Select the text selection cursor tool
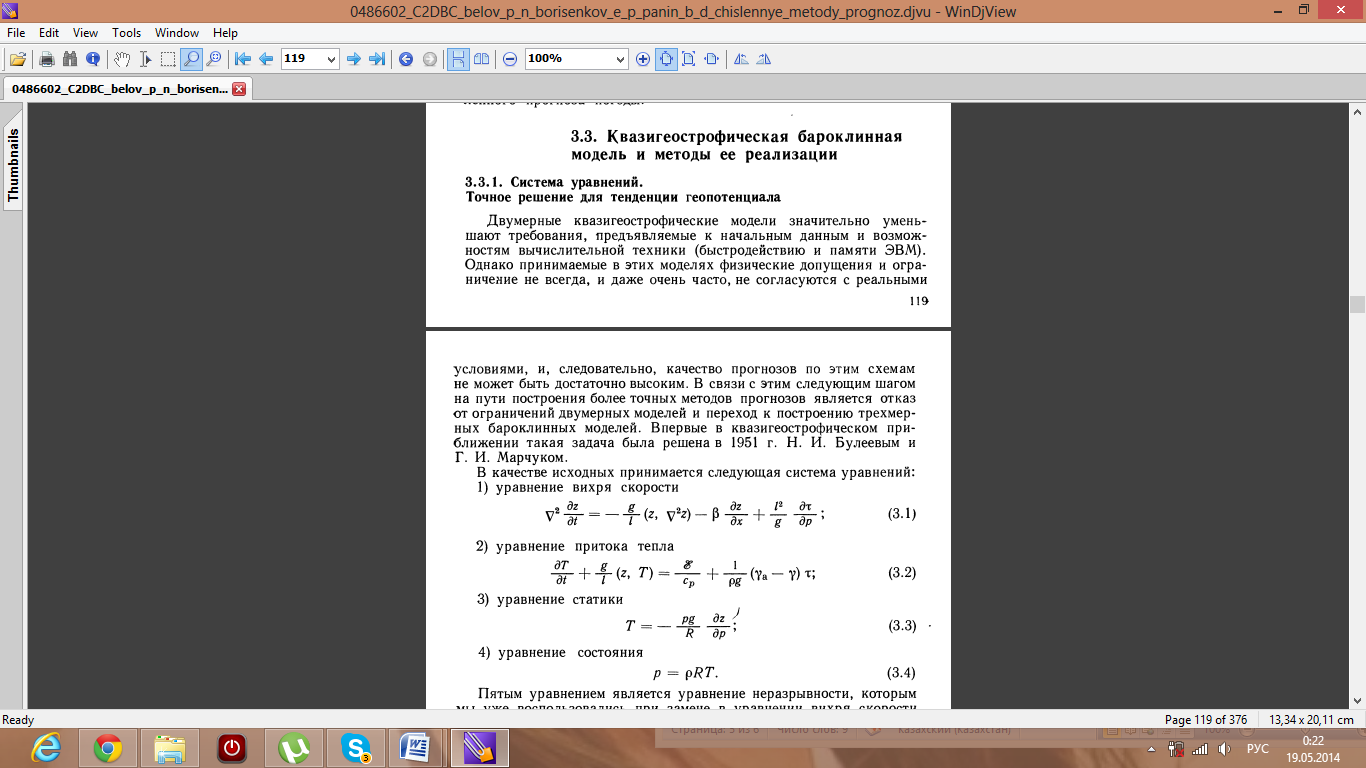Screen dimensions: 1366x768 tap(145, 59)
